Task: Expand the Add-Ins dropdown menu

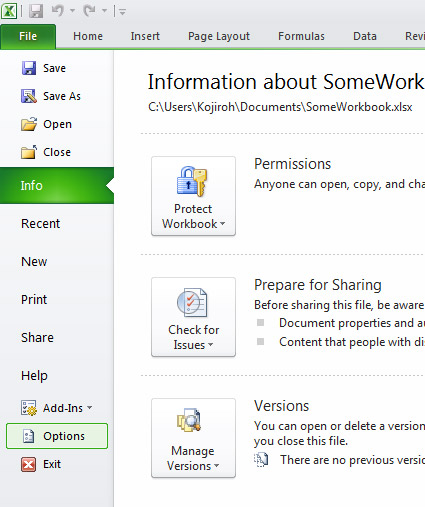Action: 56,408
